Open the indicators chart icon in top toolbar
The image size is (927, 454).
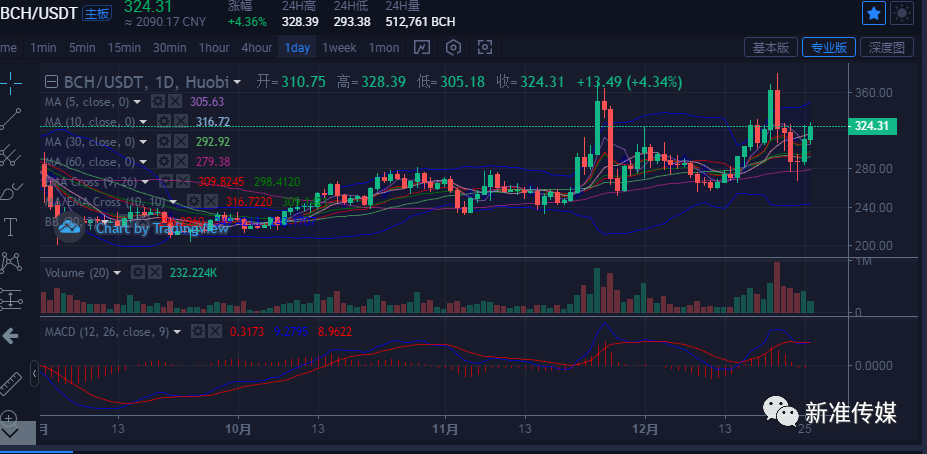coord(422,47)
